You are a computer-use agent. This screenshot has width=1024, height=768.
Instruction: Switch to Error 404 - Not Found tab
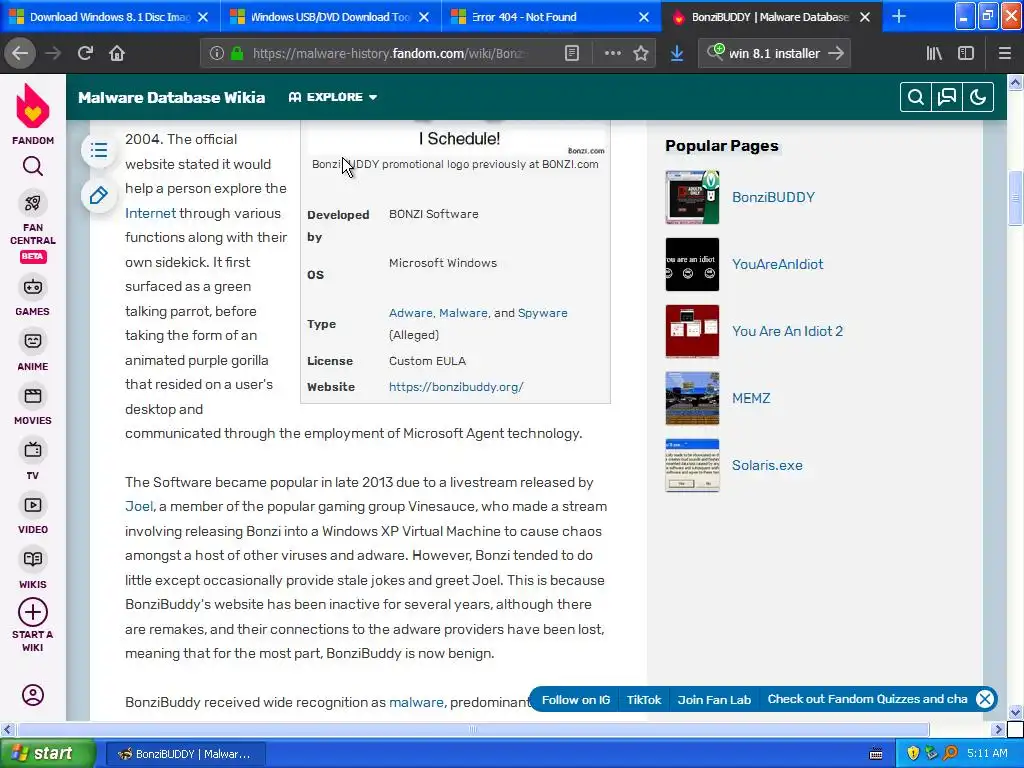pos(551,17)
